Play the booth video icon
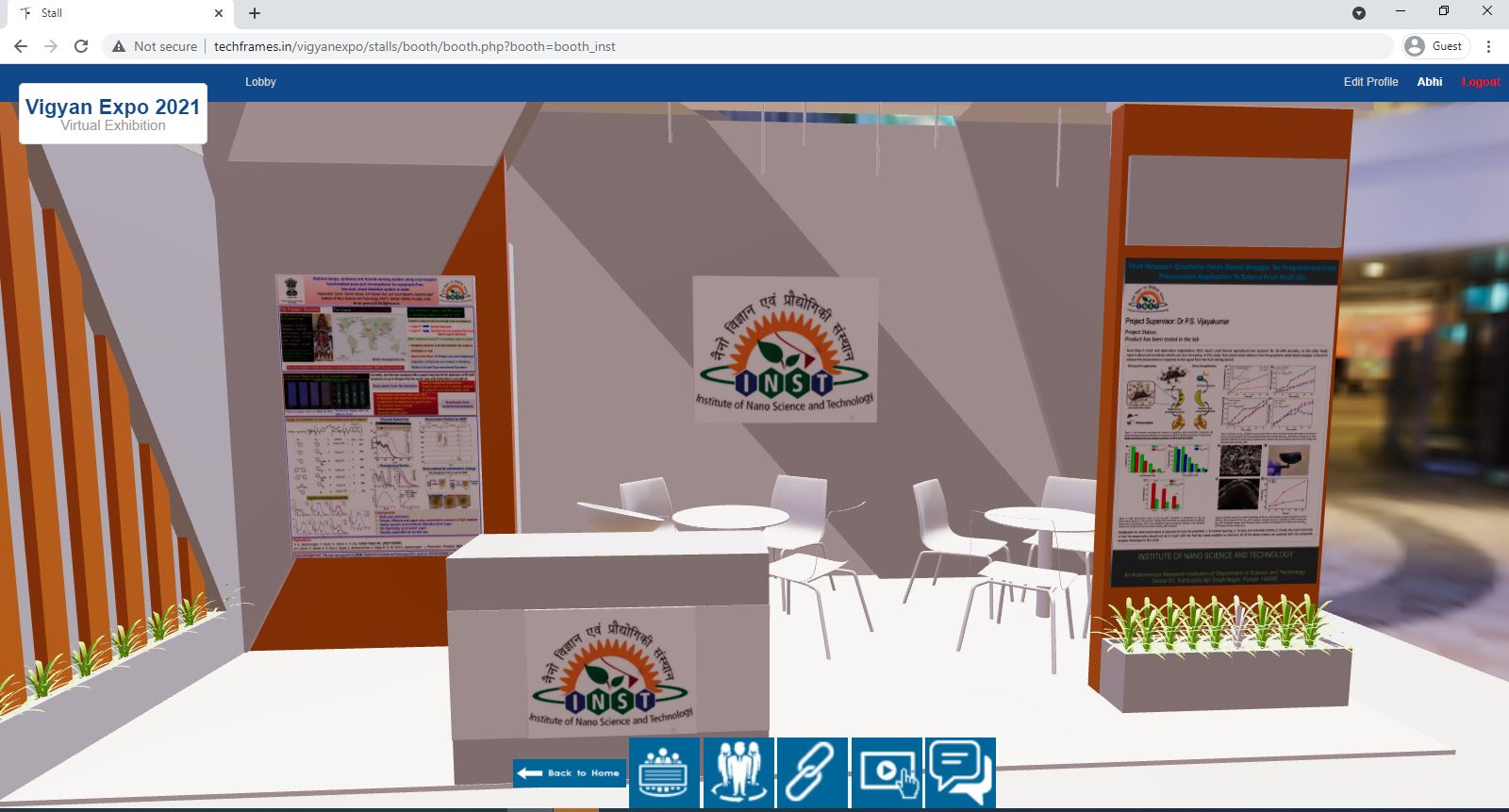Viewport: 1509px width, 812px height. [x=887, y=772]
